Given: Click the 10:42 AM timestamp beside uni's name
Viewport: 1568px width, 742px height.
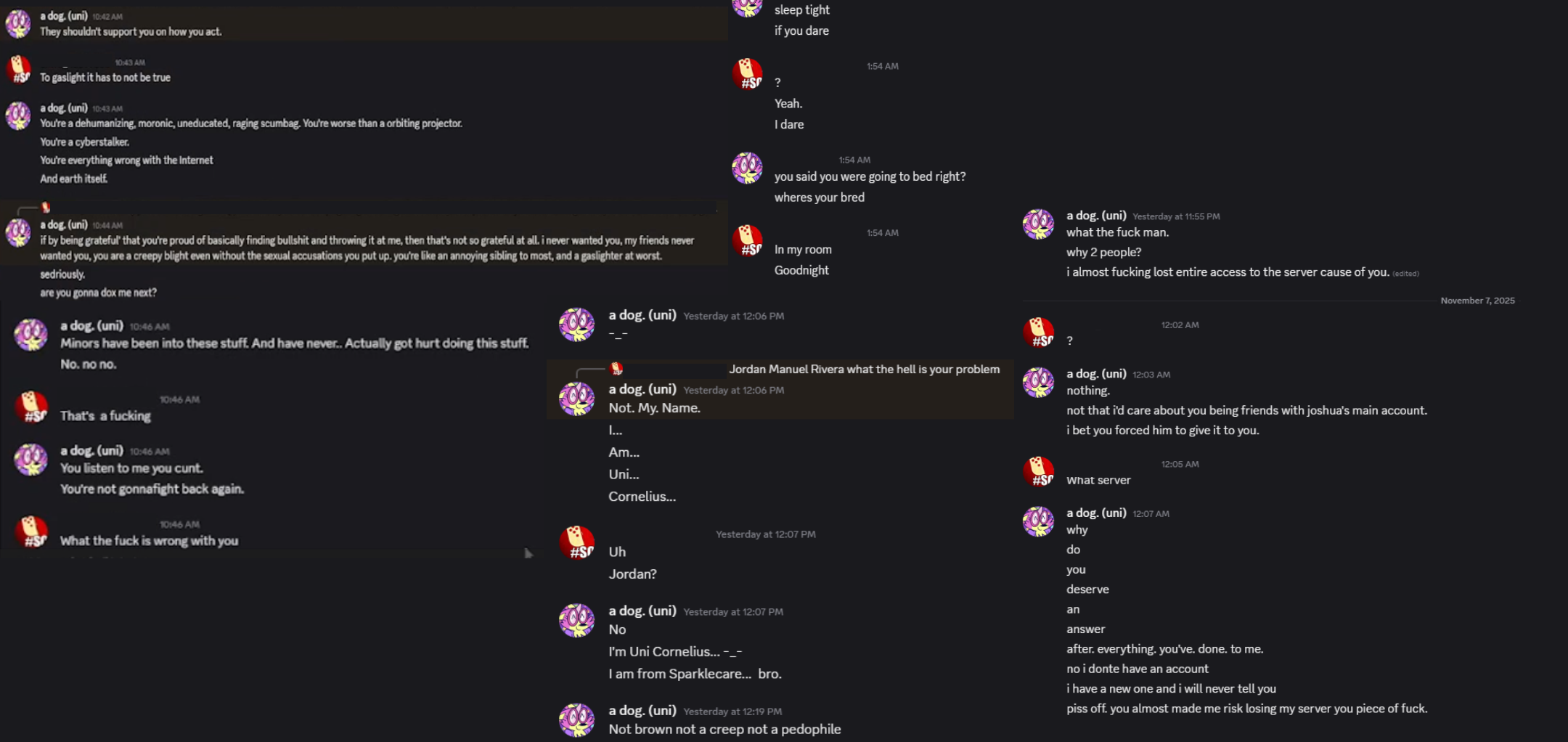Looking at the screenshot, I should click(x=107, y=17).
